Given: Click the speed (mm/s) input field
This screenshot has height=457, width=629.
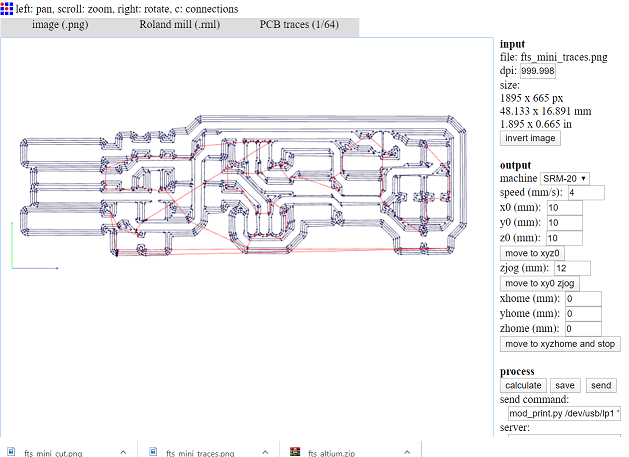Looking at the screenshot, I should tap(586, 193).
